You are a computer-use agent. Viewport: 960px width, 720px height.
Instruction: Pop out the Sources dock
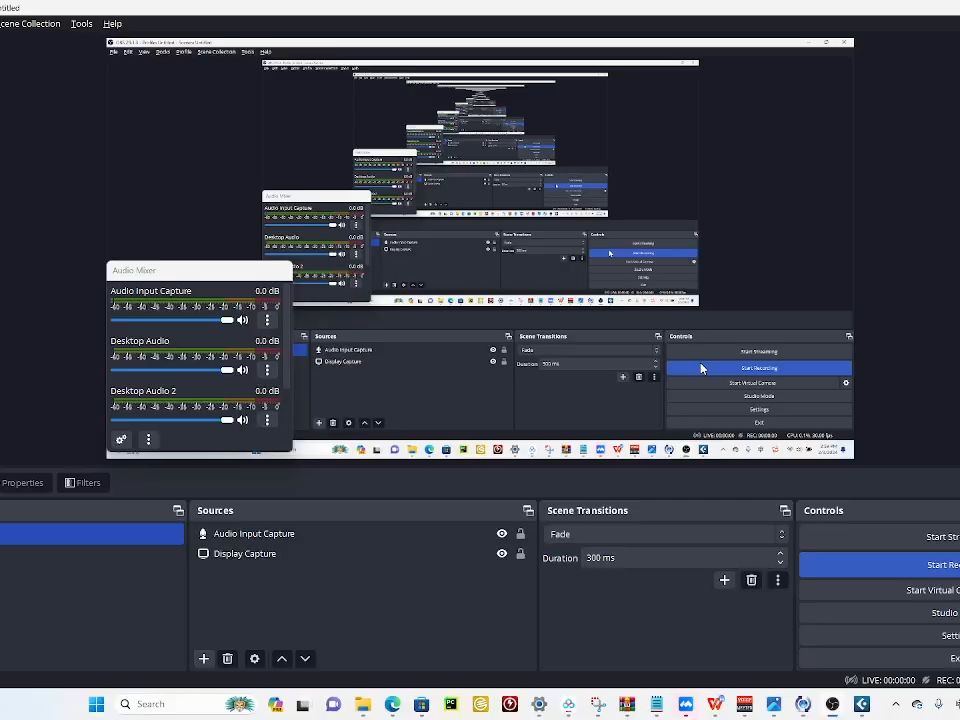pos(528,510)
